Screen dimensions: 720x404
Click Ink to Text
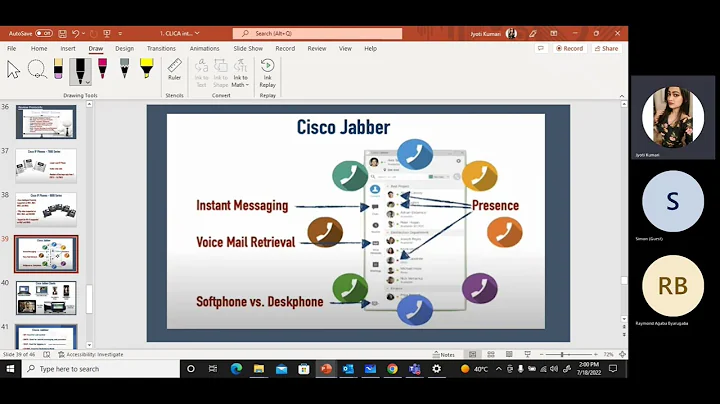[201, 73]
